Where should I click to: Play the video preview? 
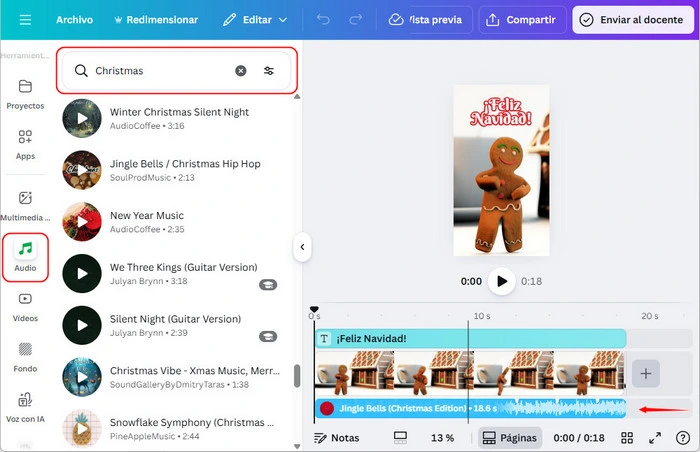(502, 281)
